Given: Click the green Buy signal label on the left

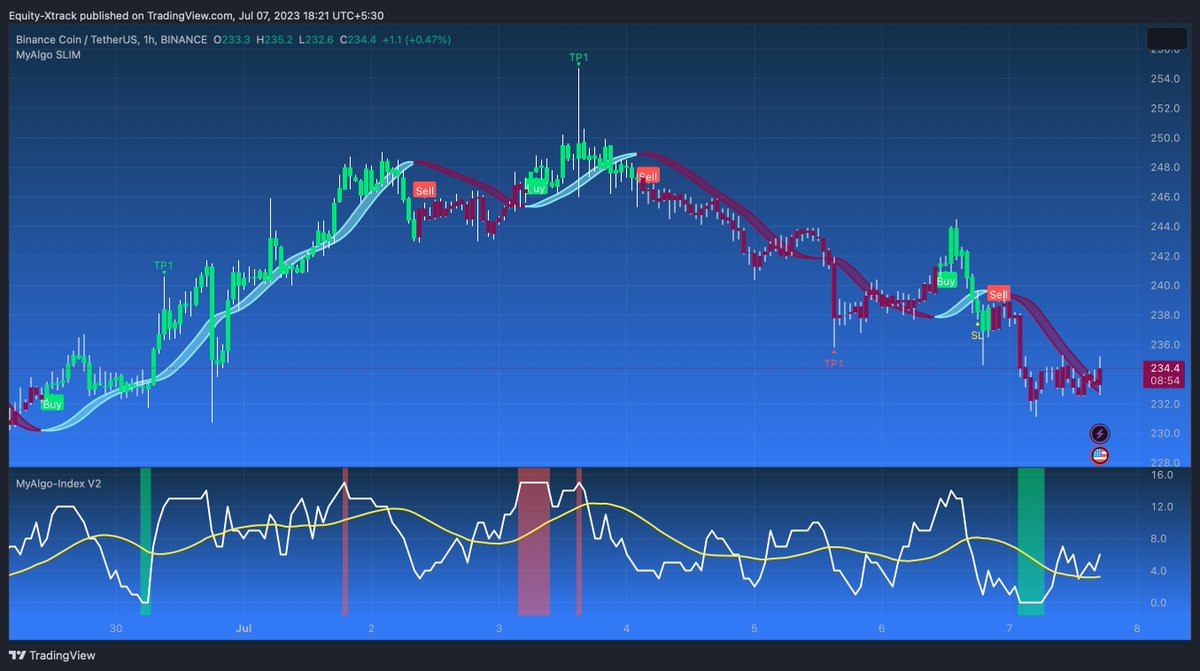Looking at the screenshot, I should 51,403.
